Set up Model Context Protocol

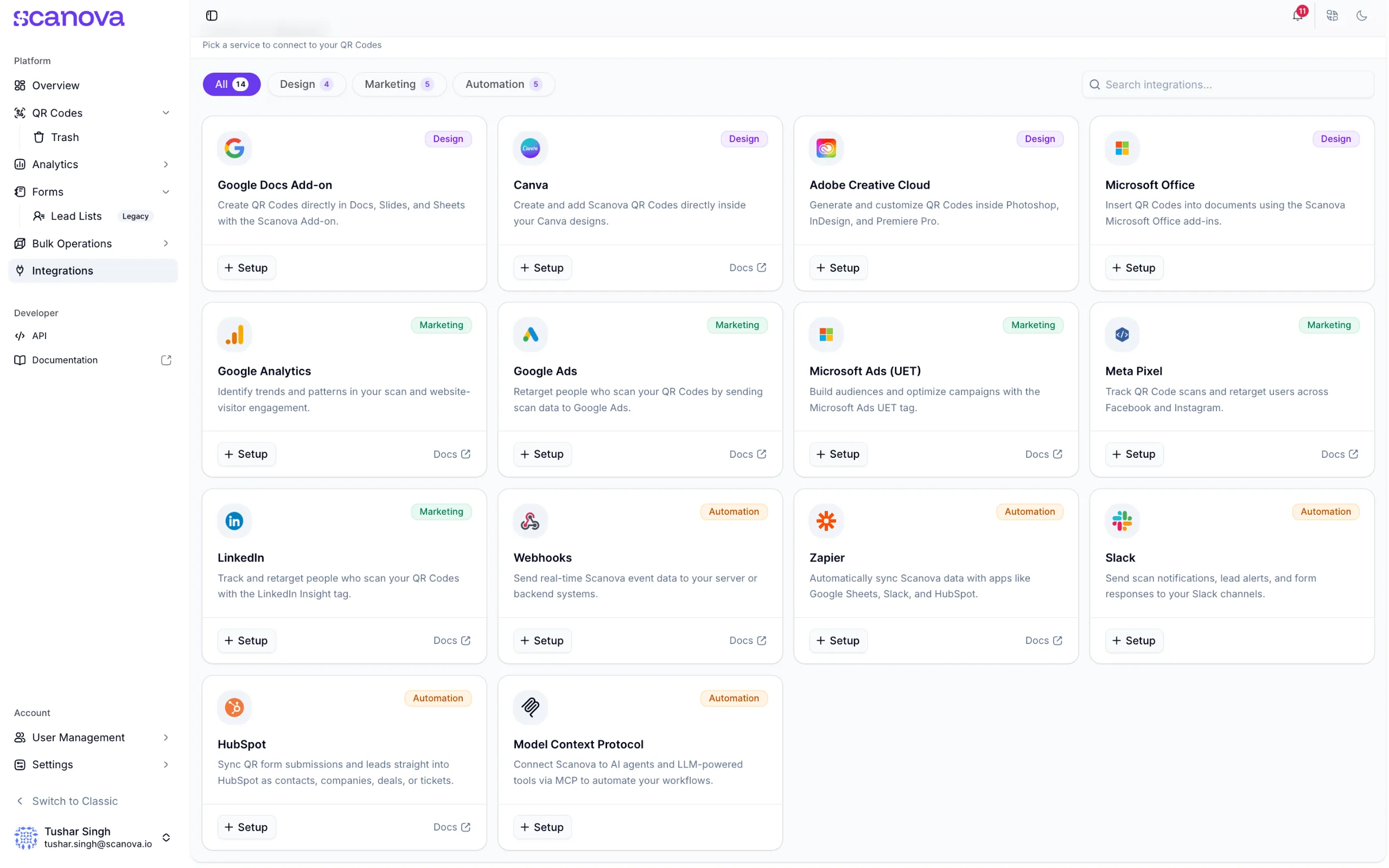click(543, 827)
